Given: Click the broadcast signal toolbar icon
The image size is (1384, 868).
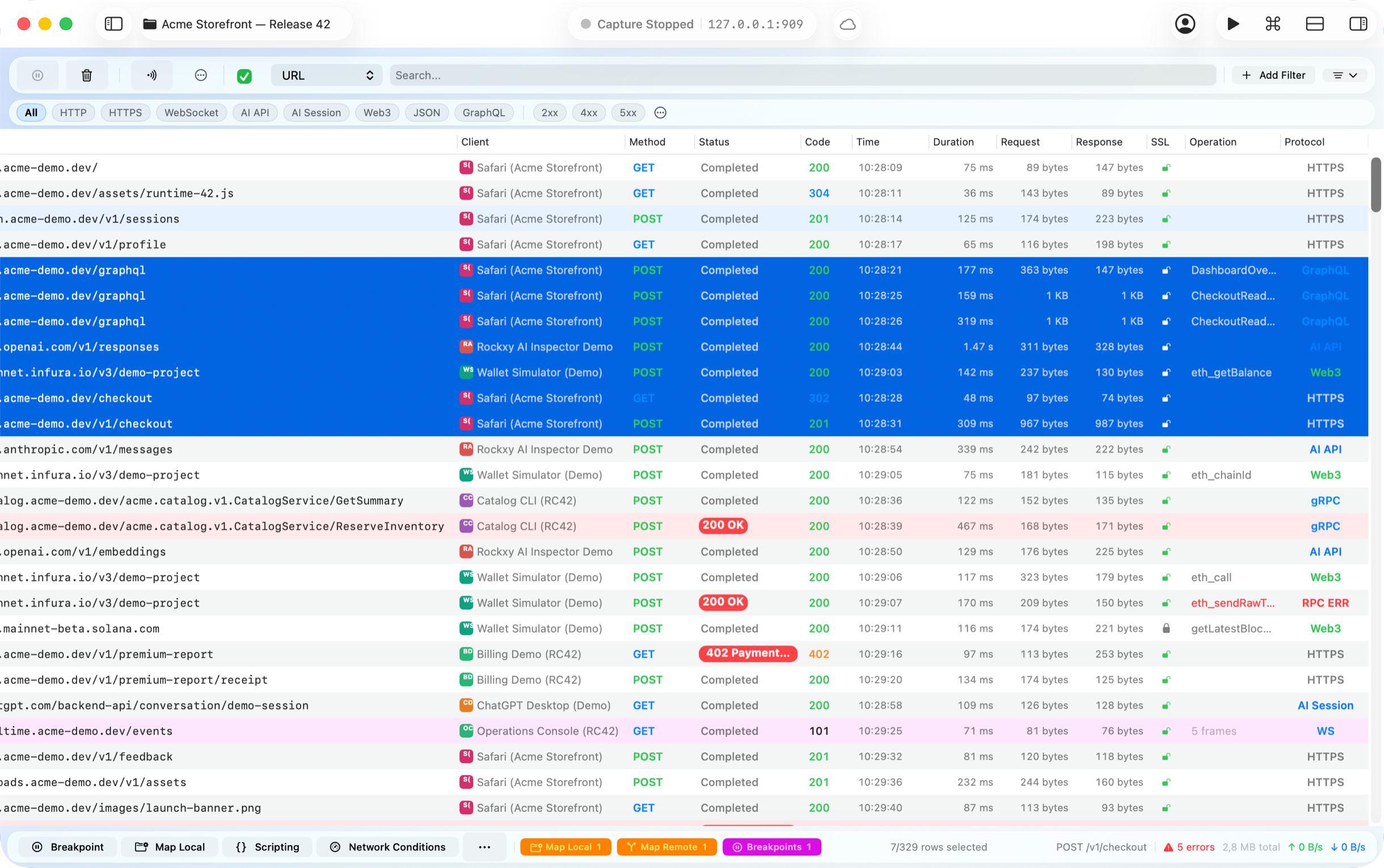Looking at the screenshot, I should (x=151, y=75).
